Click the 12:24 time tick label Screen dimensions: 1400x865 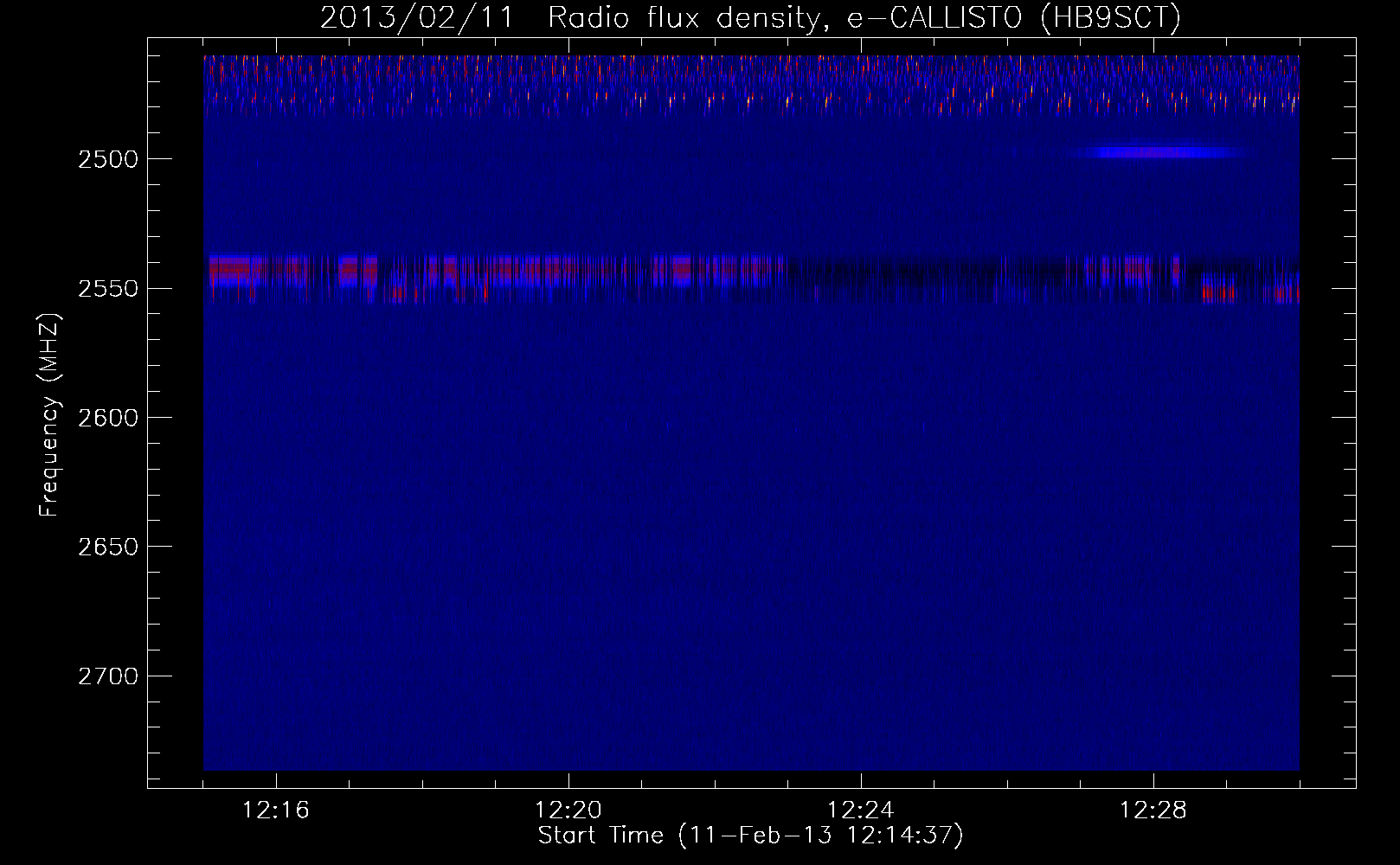coord(861,811)
